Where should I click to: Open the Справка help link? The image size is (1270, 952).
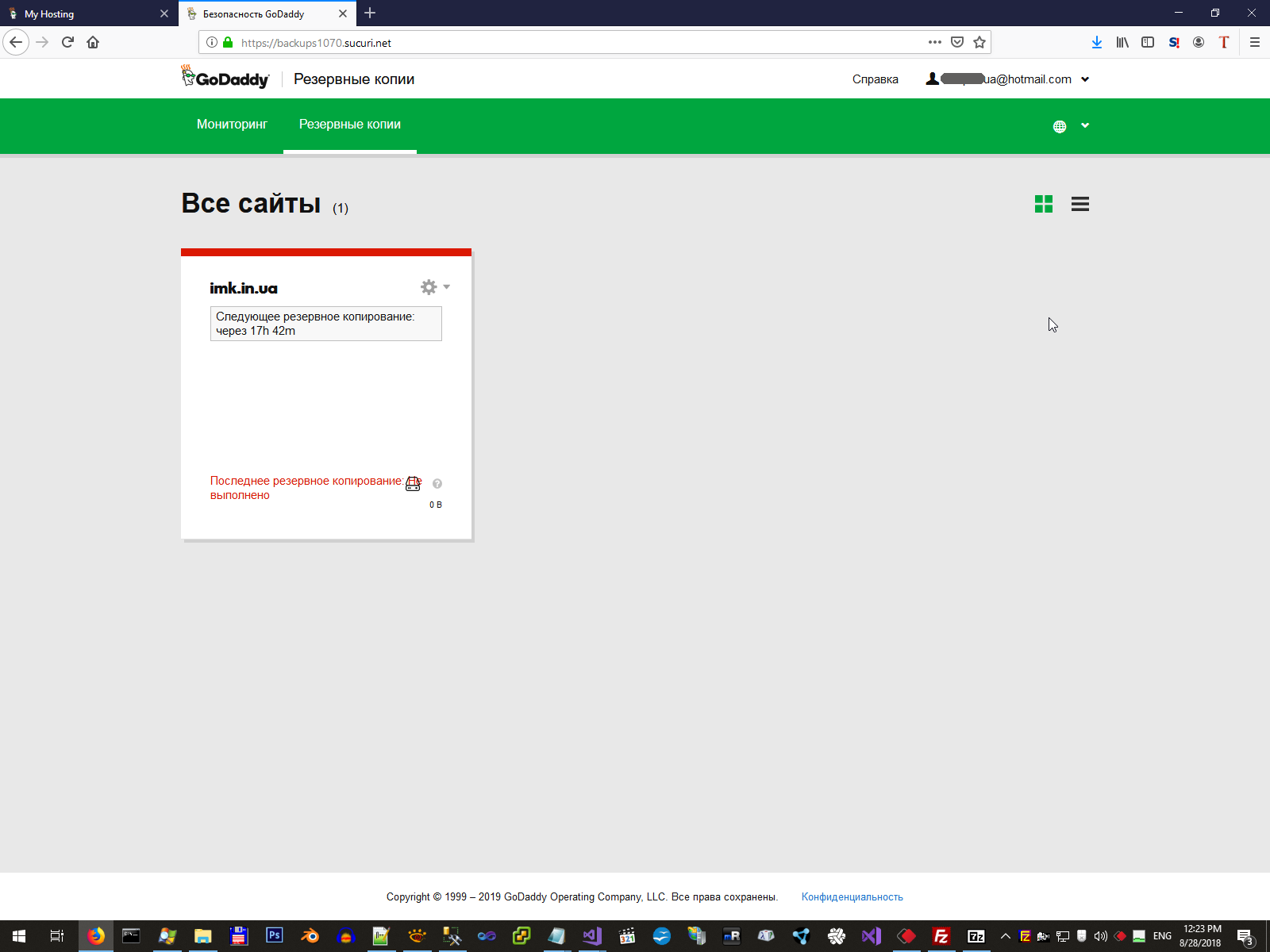[x=876, y=79]
